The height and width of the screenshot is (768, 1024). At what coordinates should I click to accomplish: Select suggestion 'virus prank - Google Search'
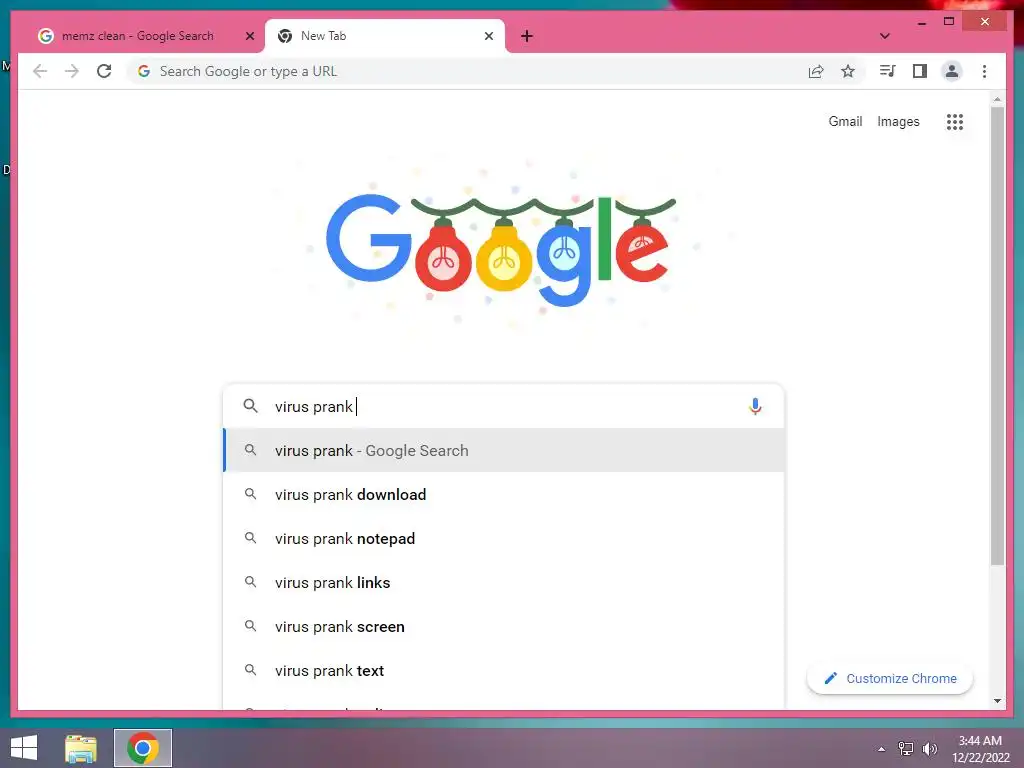coord(504,451)
